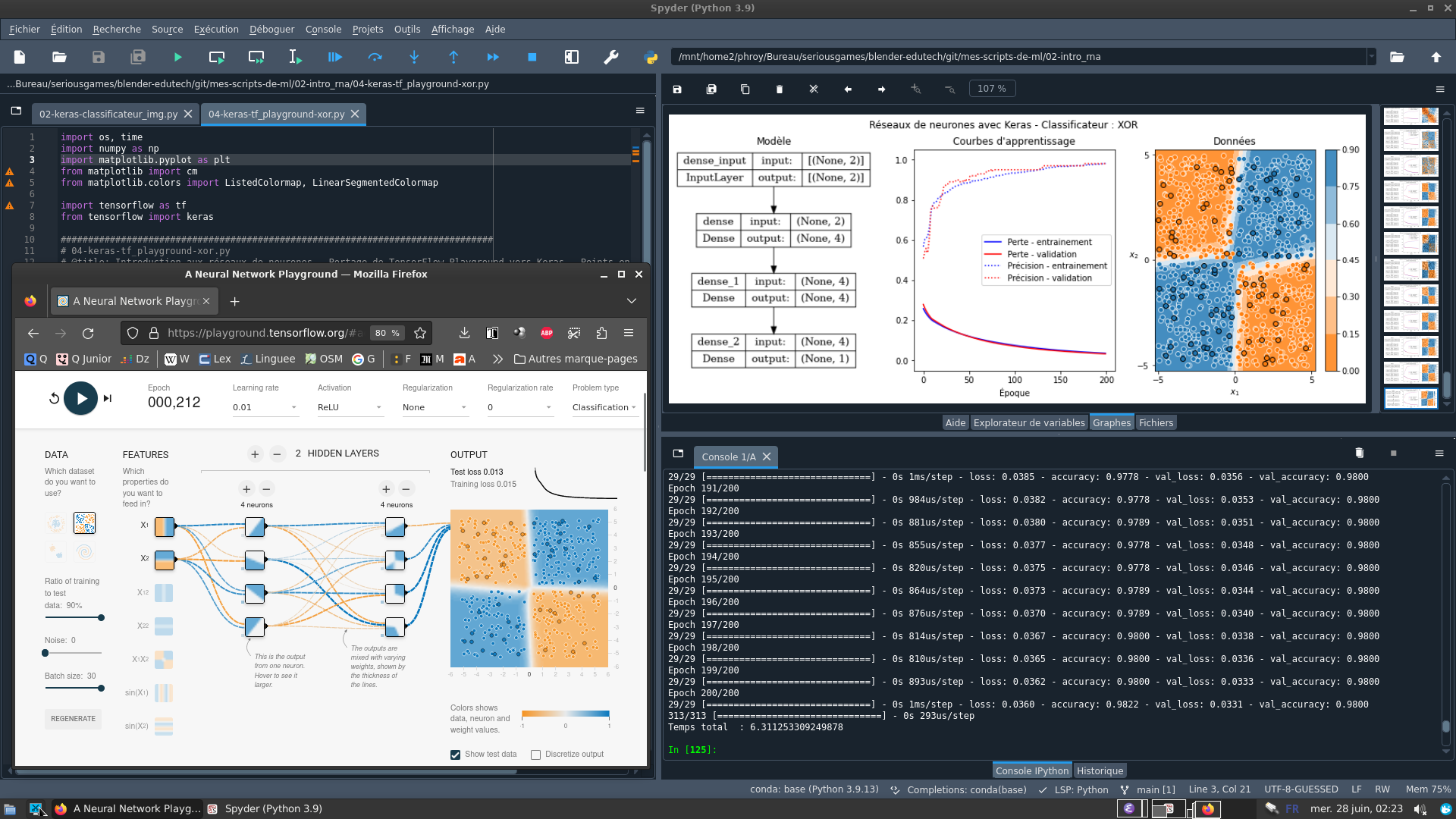Toggle the Show test data checkbox

(456, 754)
